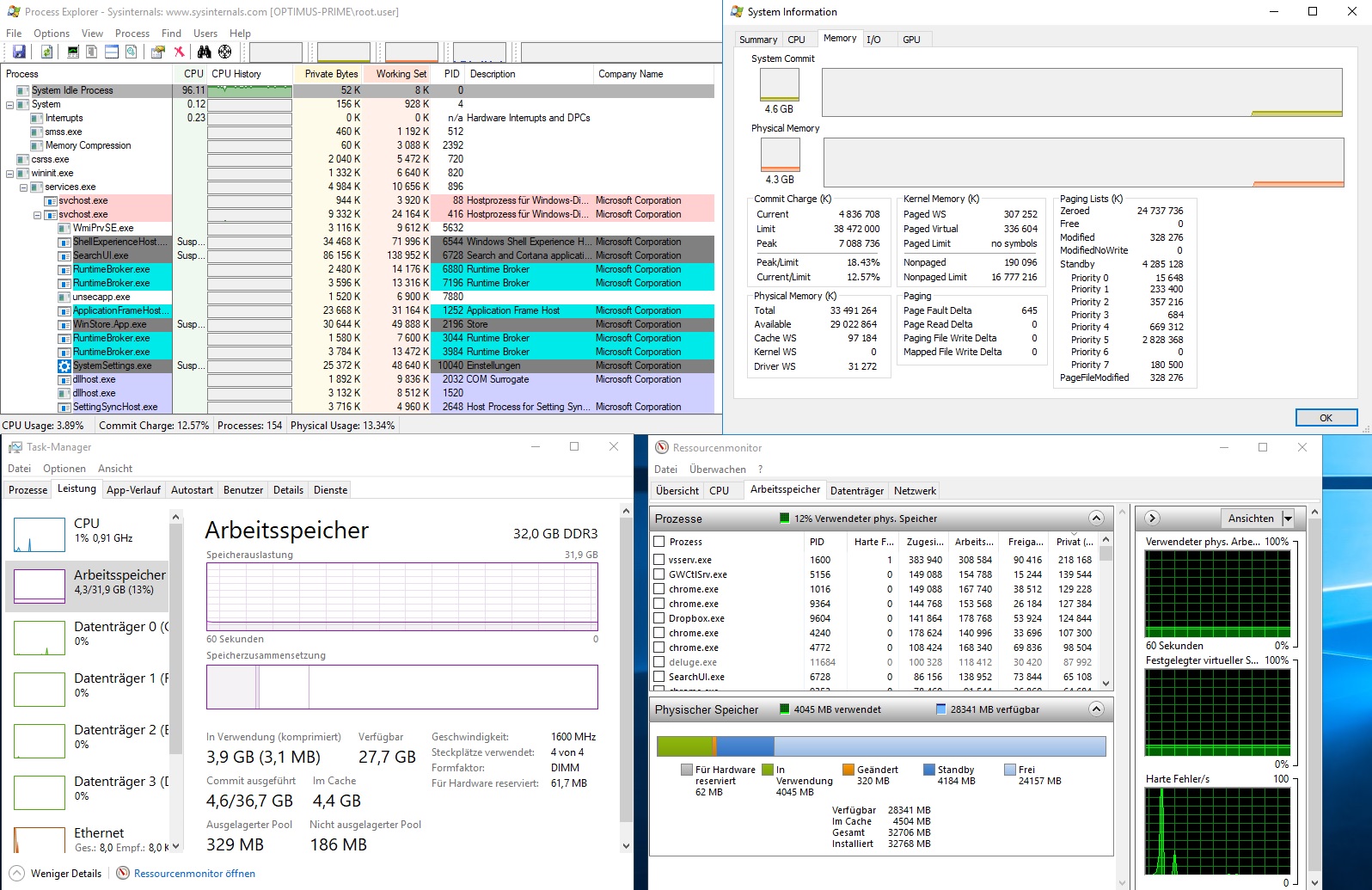Switch to the I/O tab in System Information

(873, 40)
